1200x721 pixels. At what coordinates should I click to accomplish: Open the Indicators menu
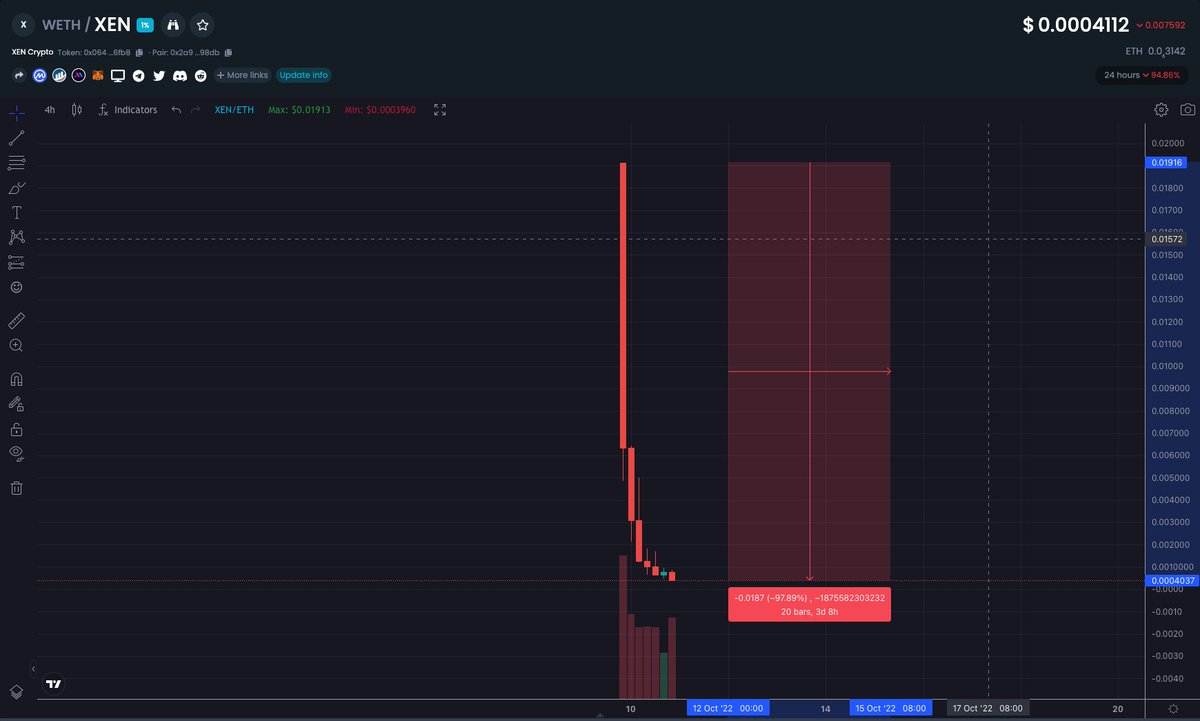point(127,110)
